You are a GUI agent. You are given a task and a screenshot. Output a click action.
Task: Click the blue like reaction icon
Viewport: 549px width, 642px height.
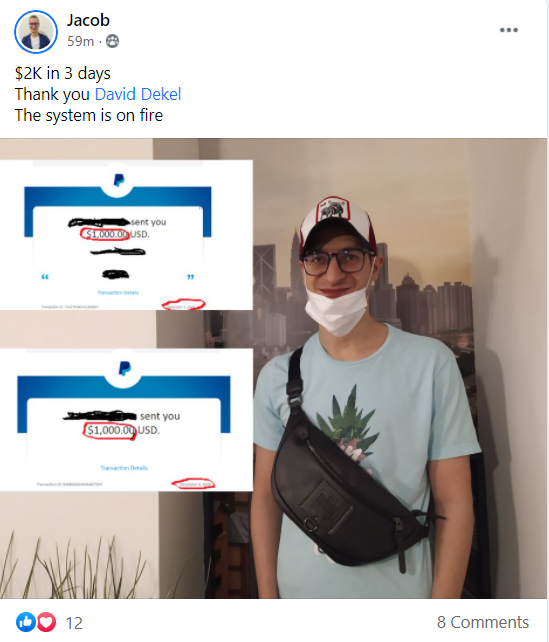coord(26,622)
